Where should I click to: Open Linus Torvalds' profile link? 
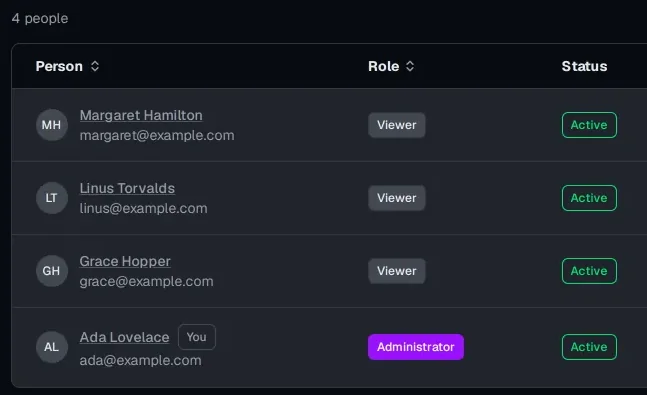pyautogui.click(x=127, y=188)
